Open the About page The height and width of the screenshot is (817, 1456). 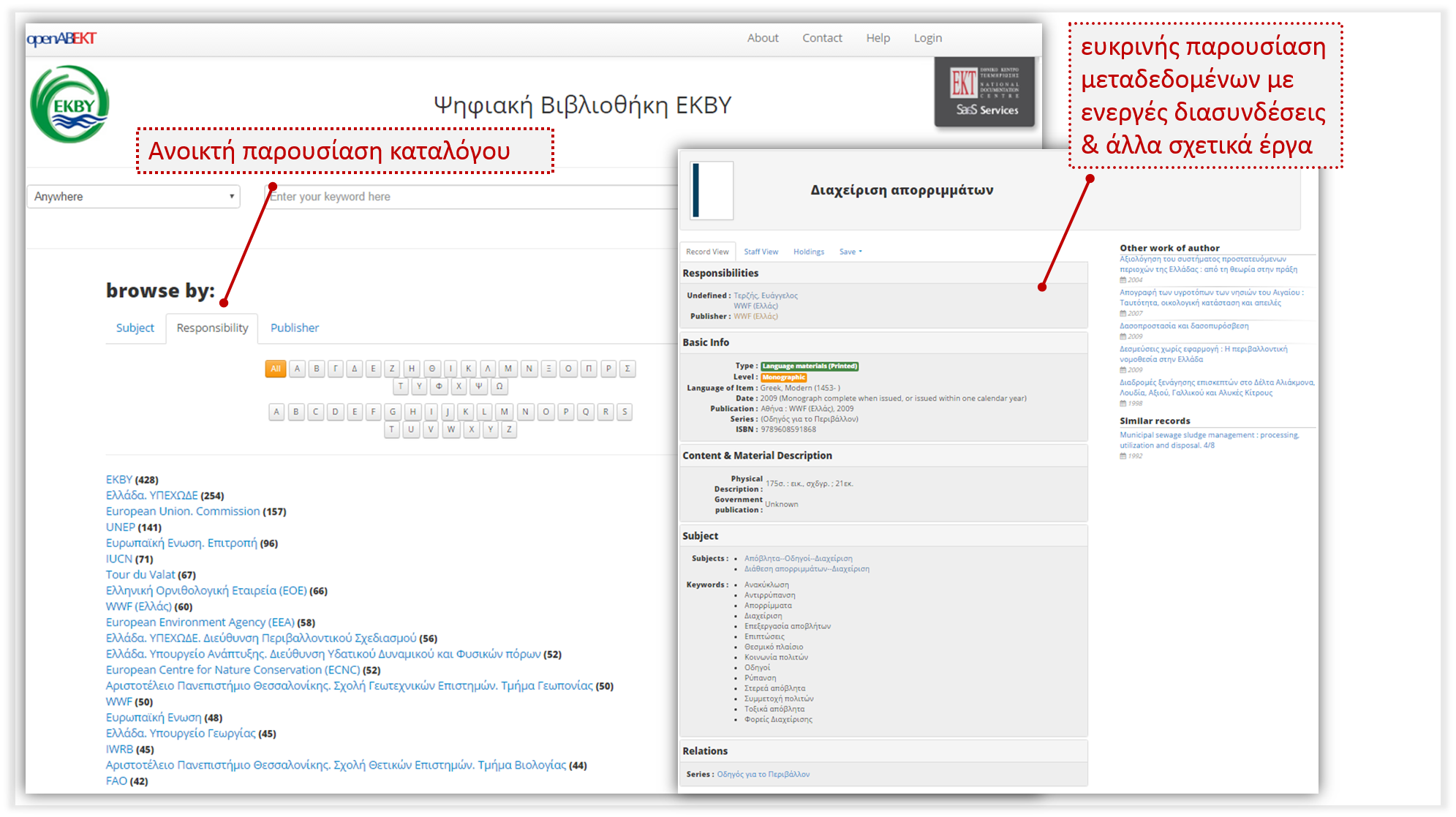763,38
